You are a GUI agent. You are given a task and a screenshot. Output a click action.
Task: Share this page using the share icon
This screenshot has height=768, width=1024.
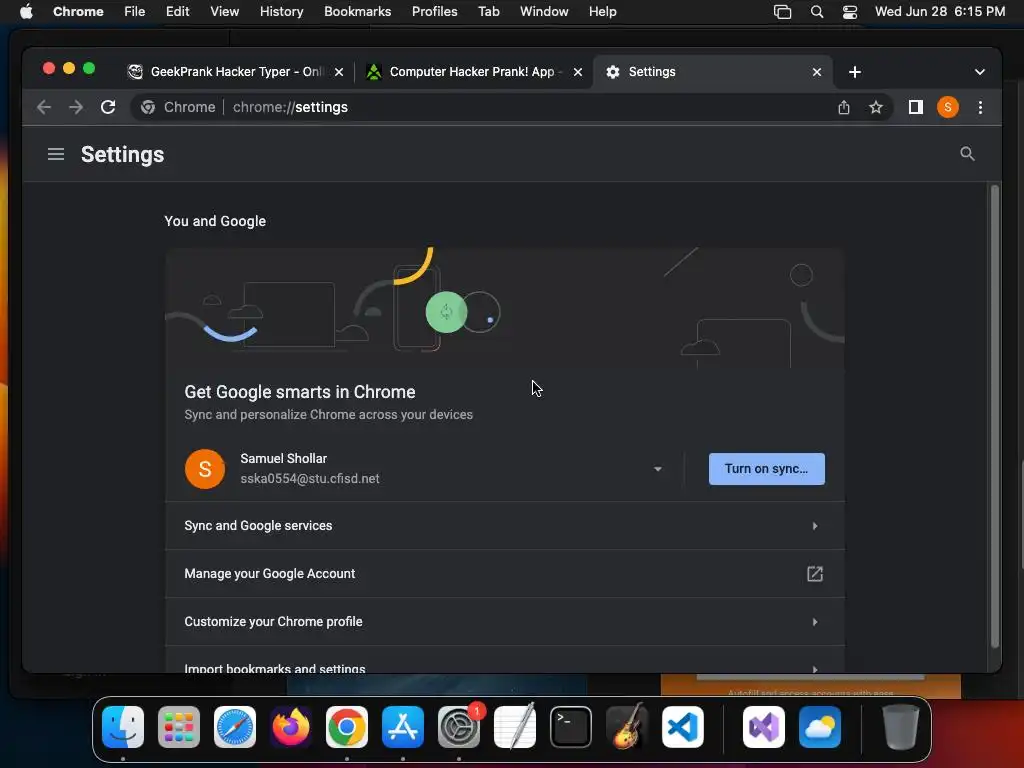(x=844, y=107)
